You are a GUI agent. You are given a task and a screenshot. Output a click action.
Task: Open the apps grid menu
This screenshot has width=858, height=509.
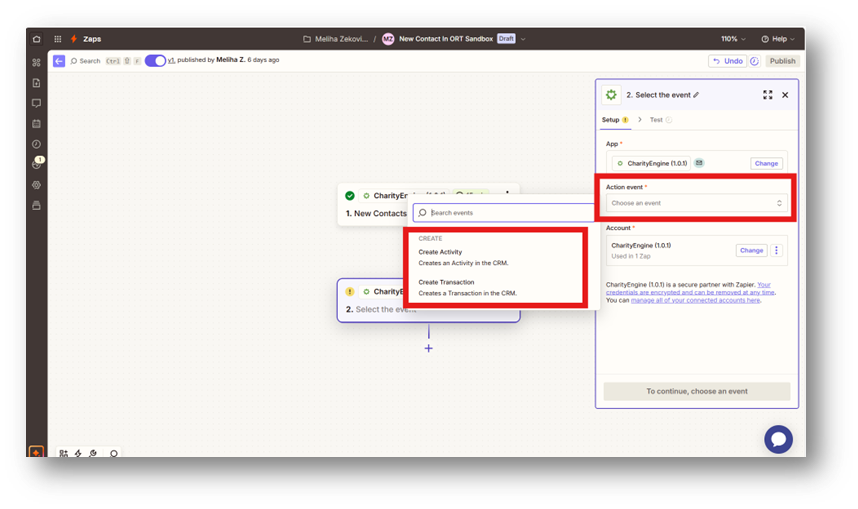click(57, 39)
